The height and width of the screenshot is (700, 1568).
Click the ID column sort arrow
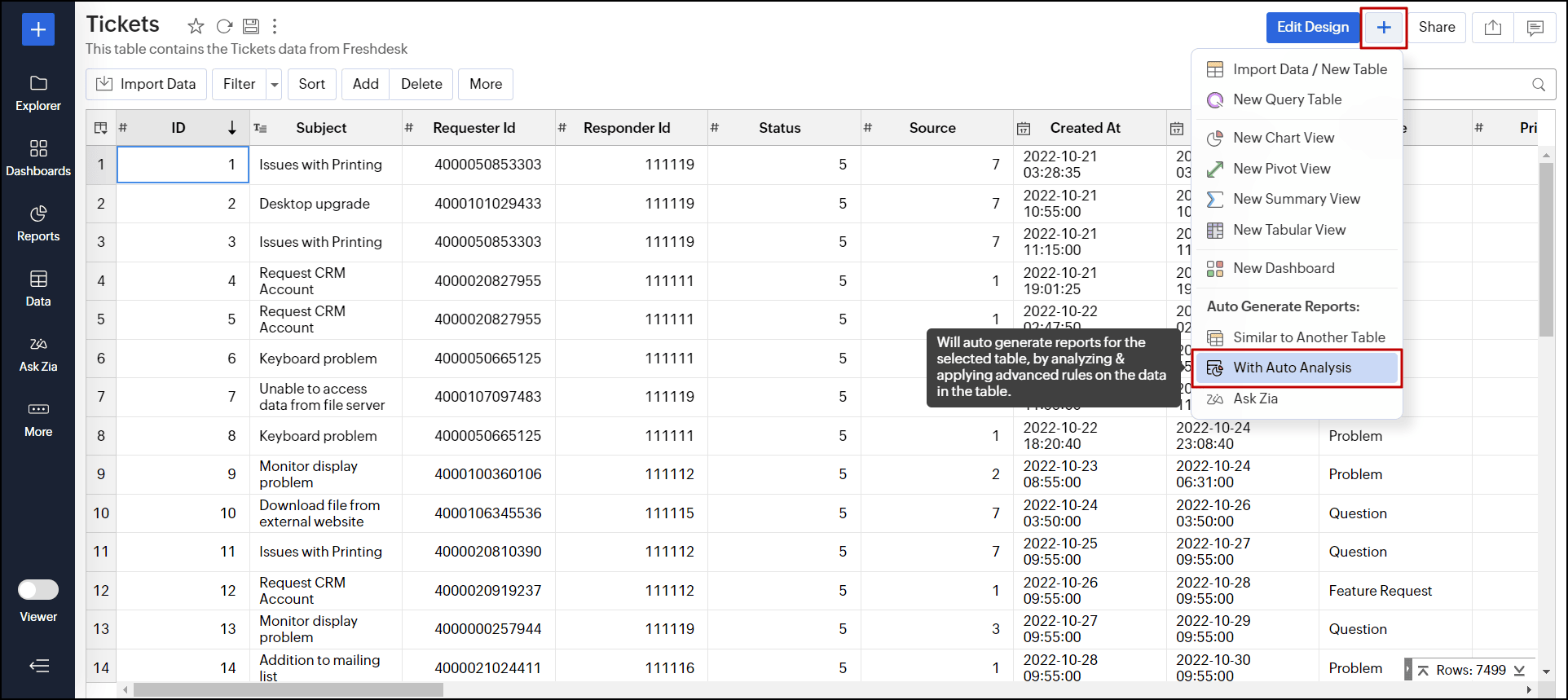point(232,128)
